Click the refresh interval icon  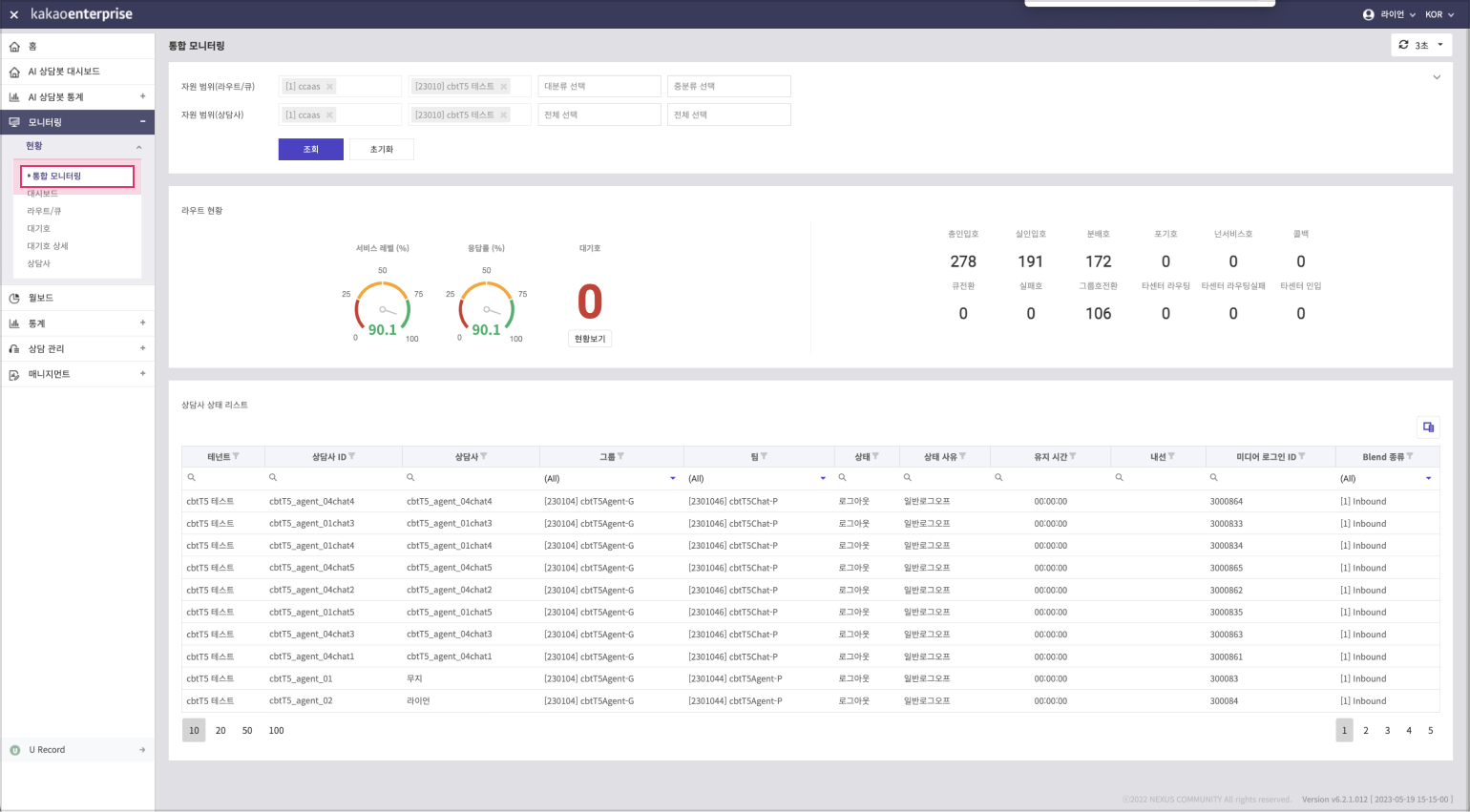click(1403, 45)
